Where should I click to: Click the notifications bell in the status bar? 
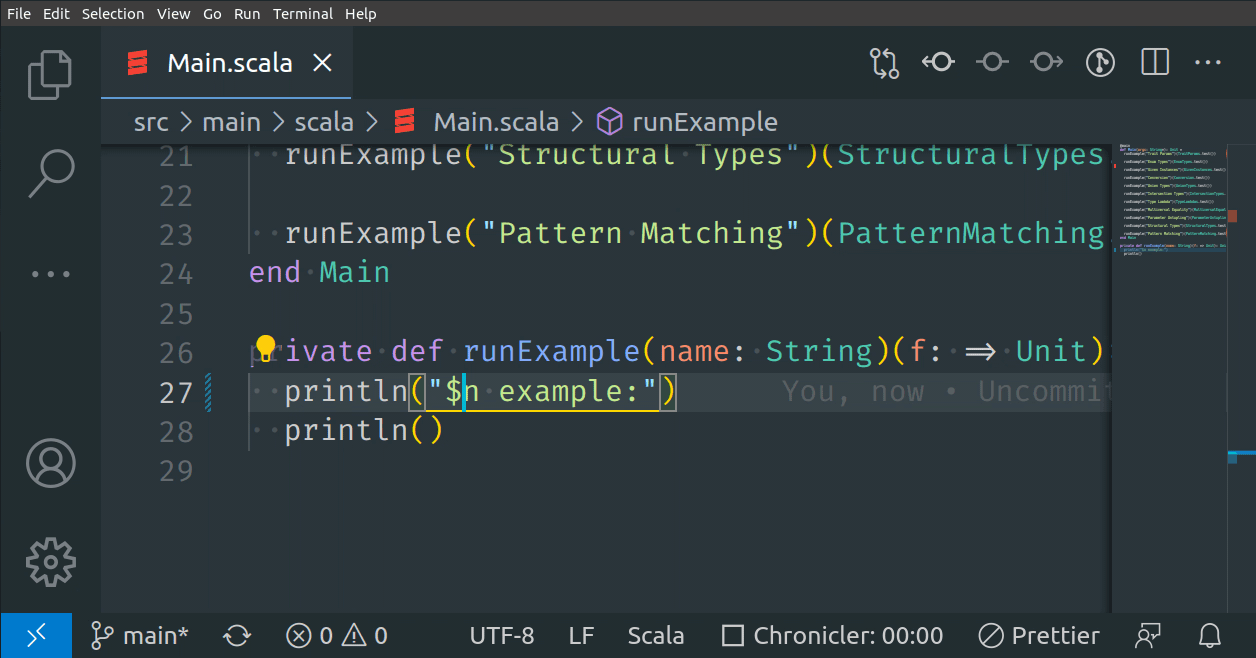(x=1209, y=635)
